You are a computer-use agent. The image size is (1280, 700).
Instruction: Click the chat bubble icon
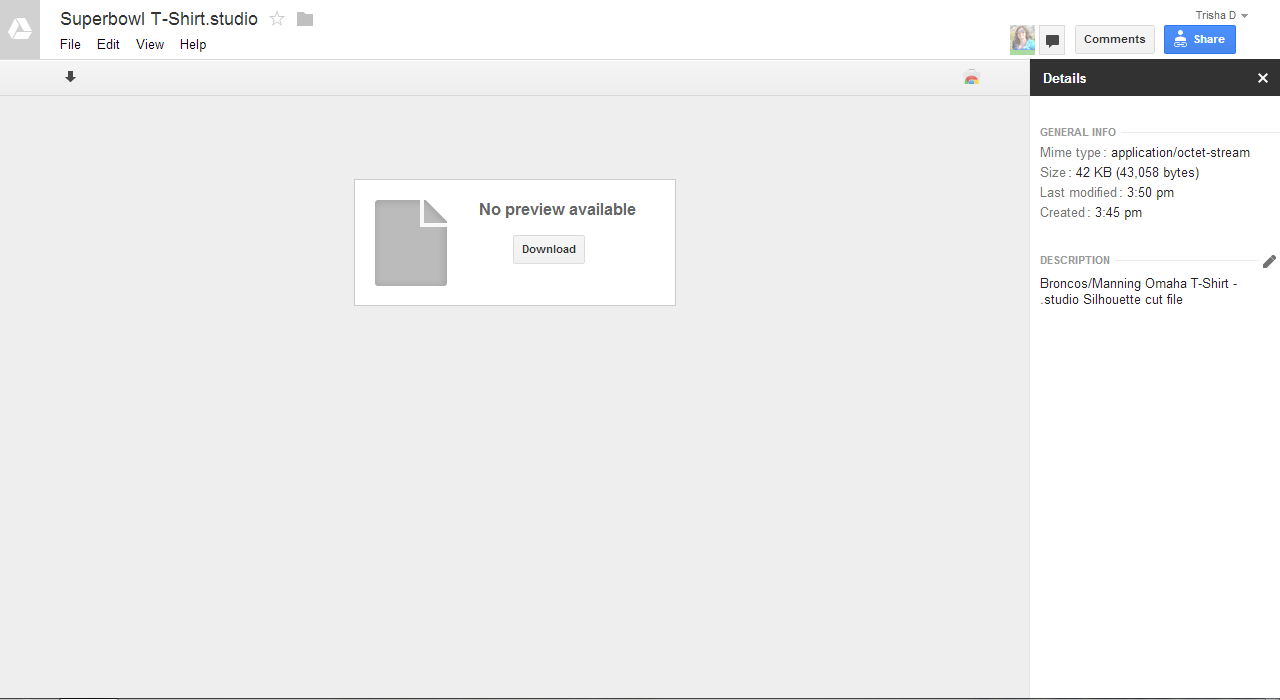click(1052, 40)
